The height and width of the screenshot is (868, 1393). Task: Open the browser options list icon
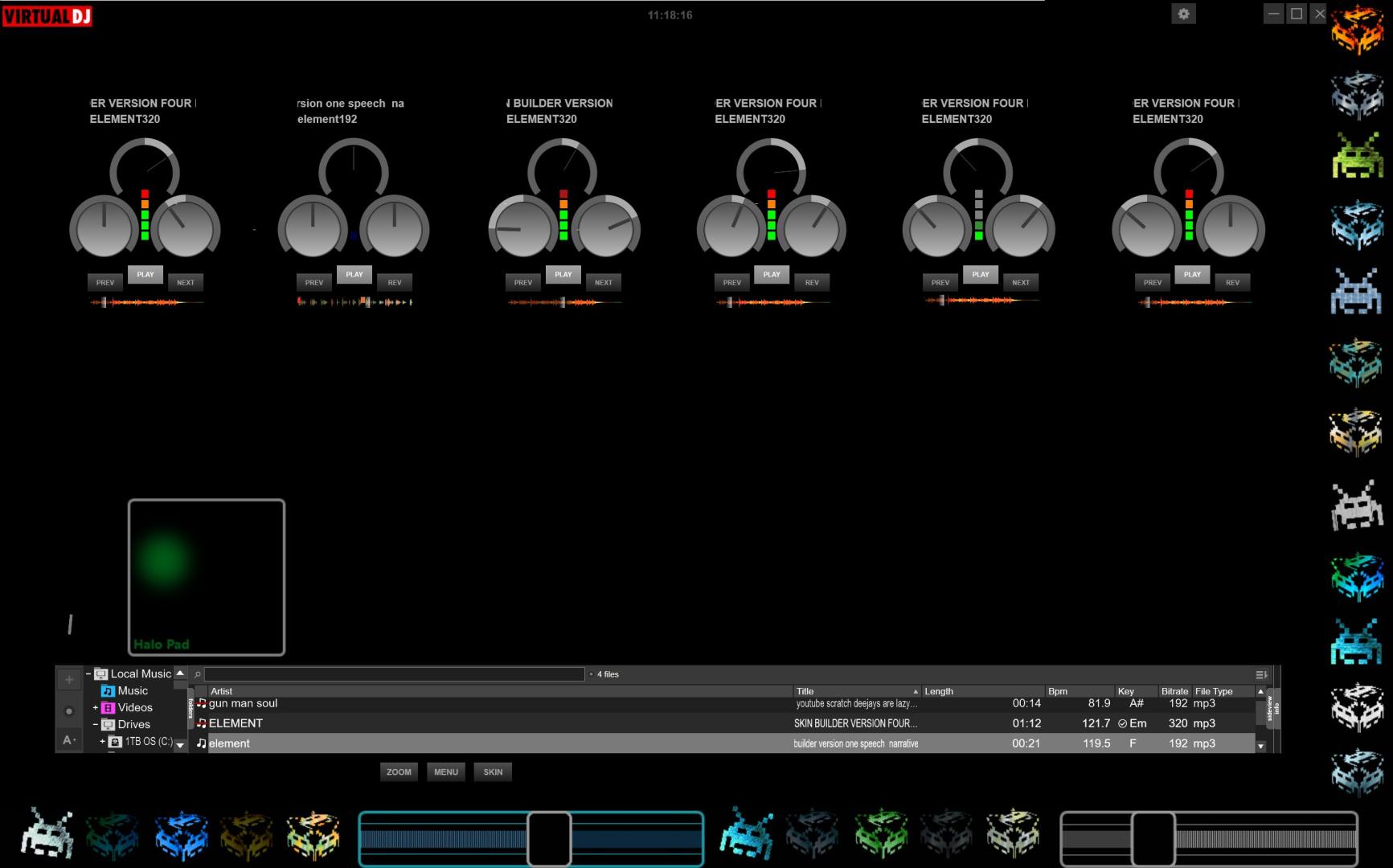[1261, 674]
